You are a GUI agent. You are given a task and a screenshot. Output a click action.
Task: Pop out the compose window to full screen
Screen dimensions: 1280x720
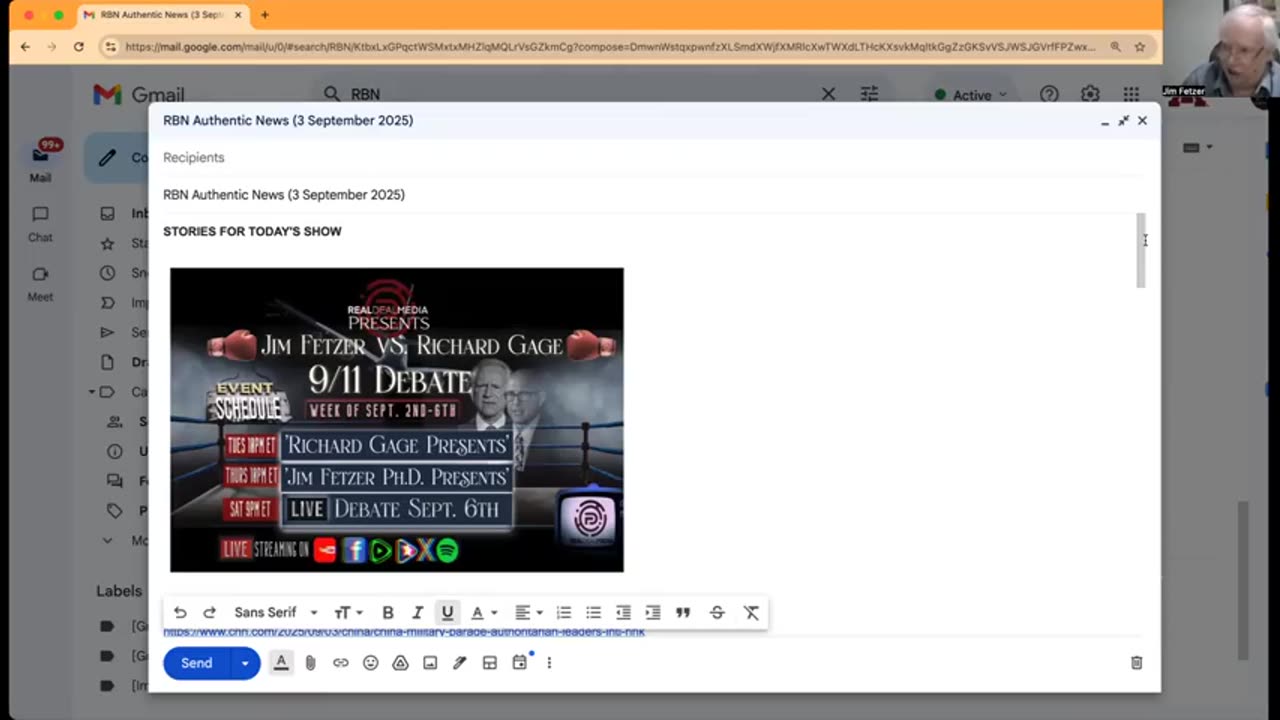(1123, 121)
